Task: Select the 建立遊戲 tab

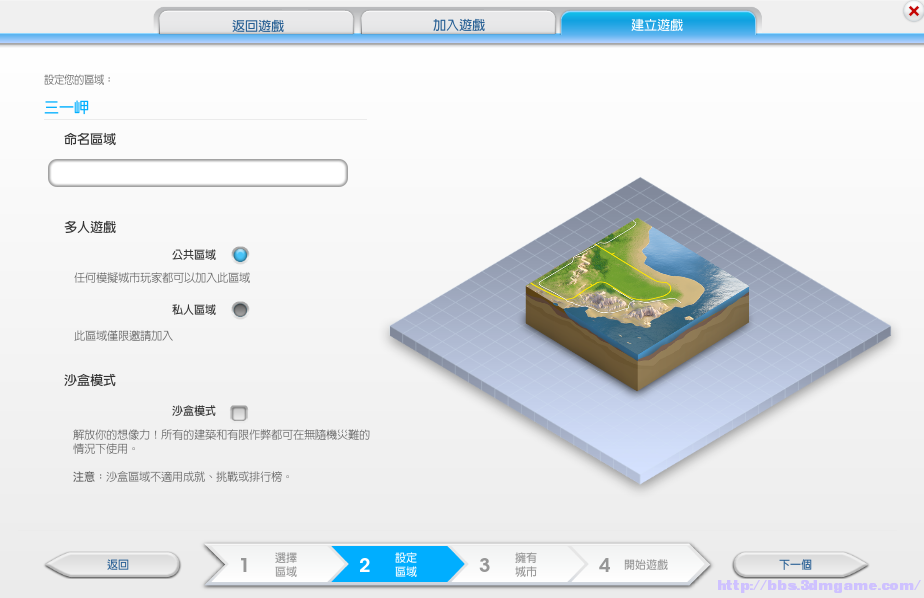Action: pyautogui.click(x=658, y=24)
